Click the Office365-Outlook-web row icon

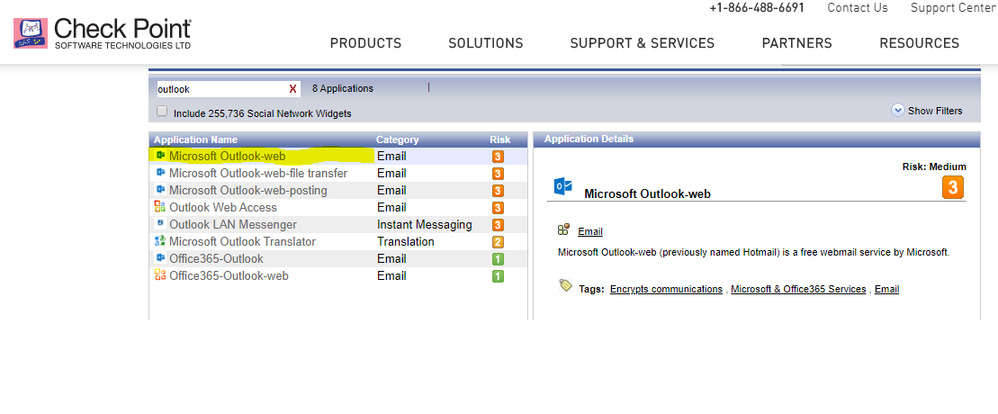tap(160, 275)
